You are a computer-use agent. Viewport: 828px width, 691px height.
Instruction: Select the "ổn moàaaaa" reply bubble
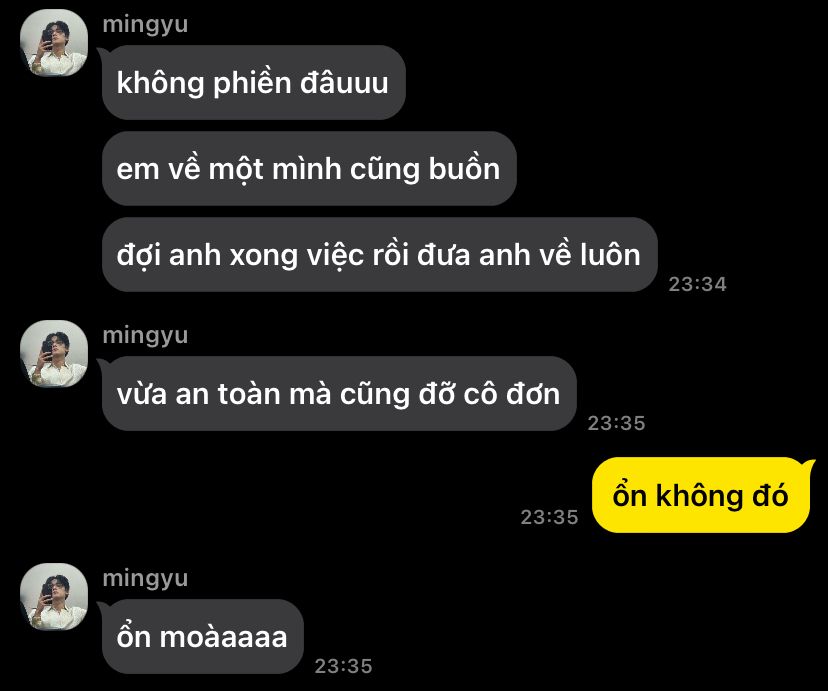click(x=203, y=637)
